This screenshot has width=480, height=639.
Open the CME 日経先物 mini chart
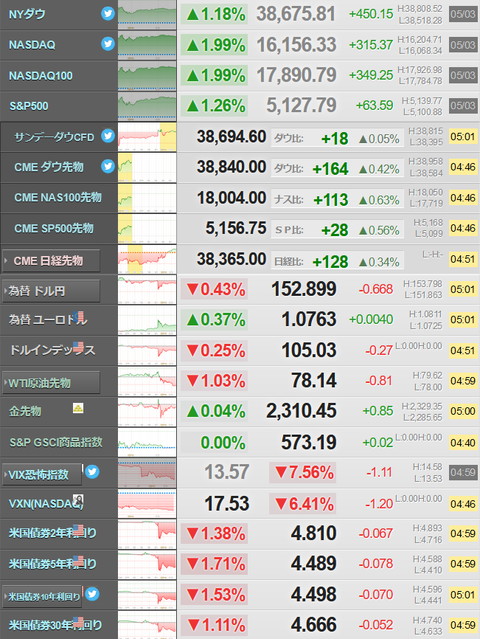point(147,259)
